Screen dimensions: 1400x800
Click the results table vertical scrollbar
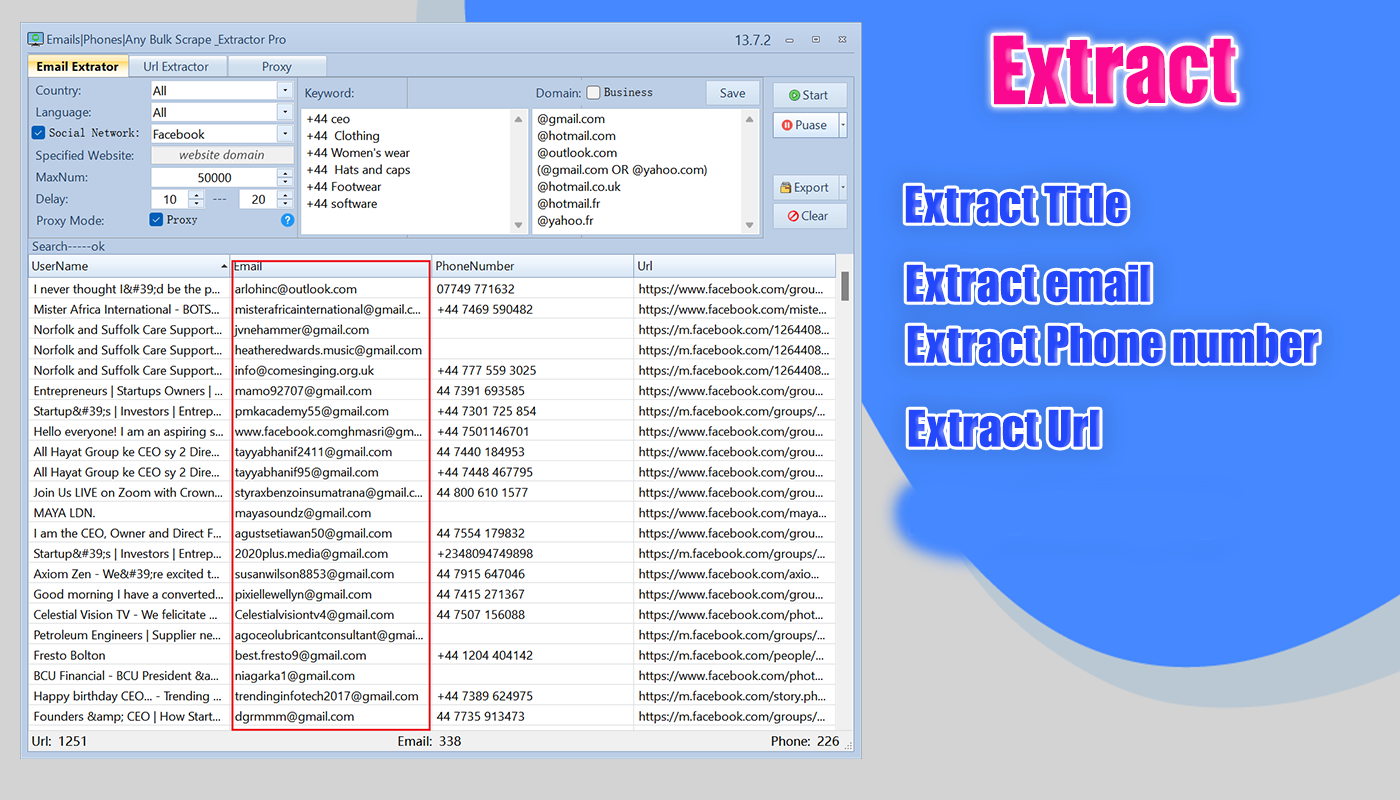tap(845, 490)
